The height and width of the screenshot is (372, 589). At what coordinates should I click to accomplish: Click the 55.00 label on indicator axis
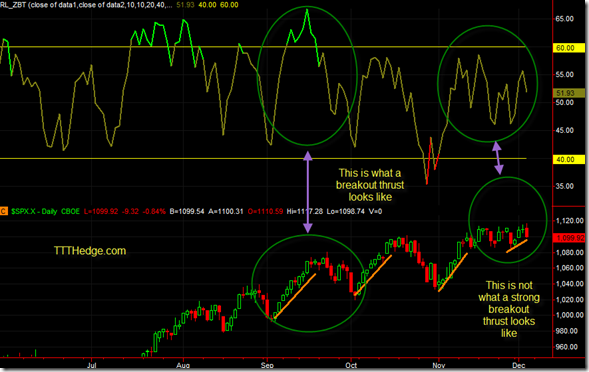[x=565, y=74]
